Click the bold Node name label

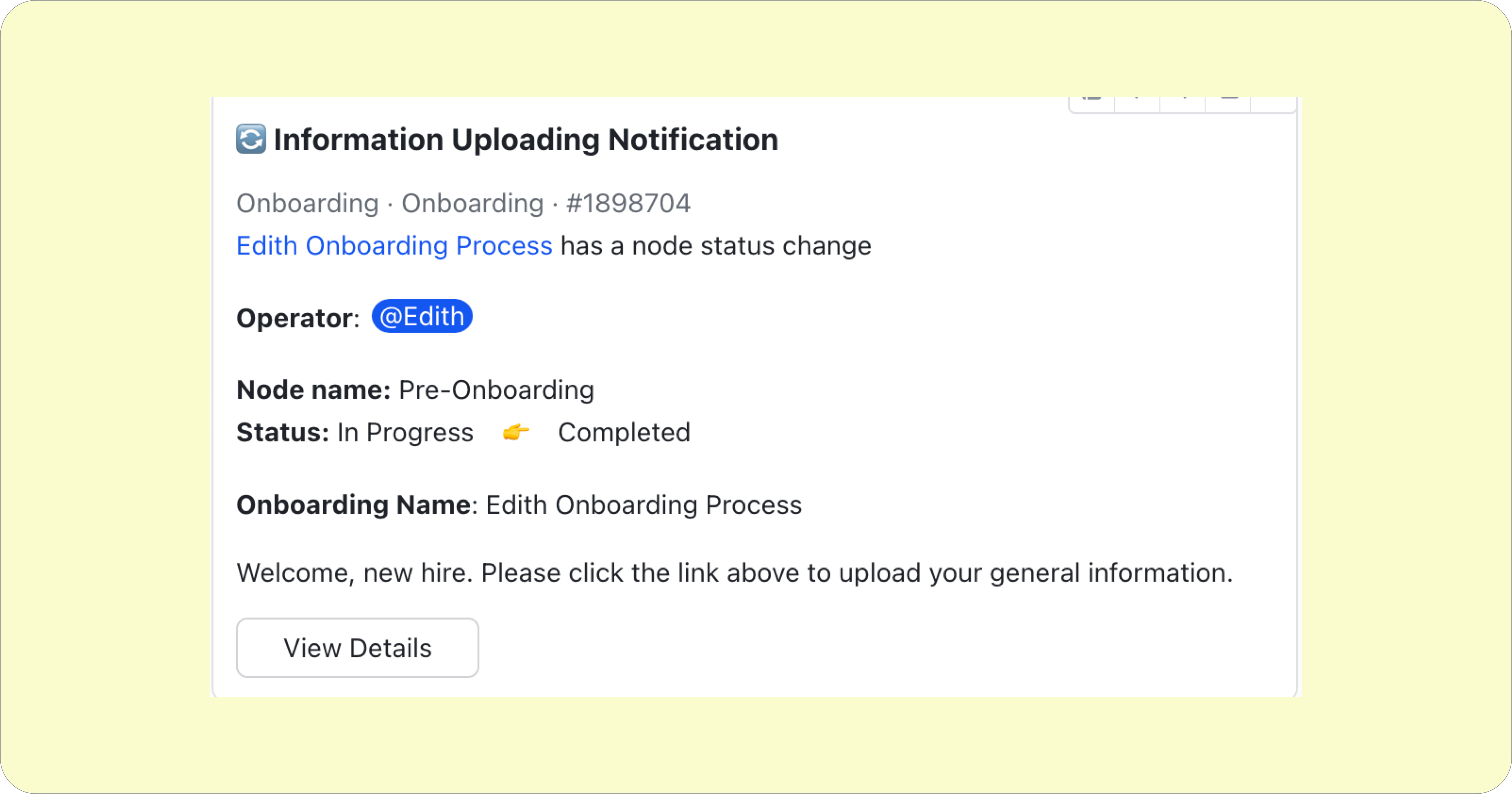coord(313,390)
